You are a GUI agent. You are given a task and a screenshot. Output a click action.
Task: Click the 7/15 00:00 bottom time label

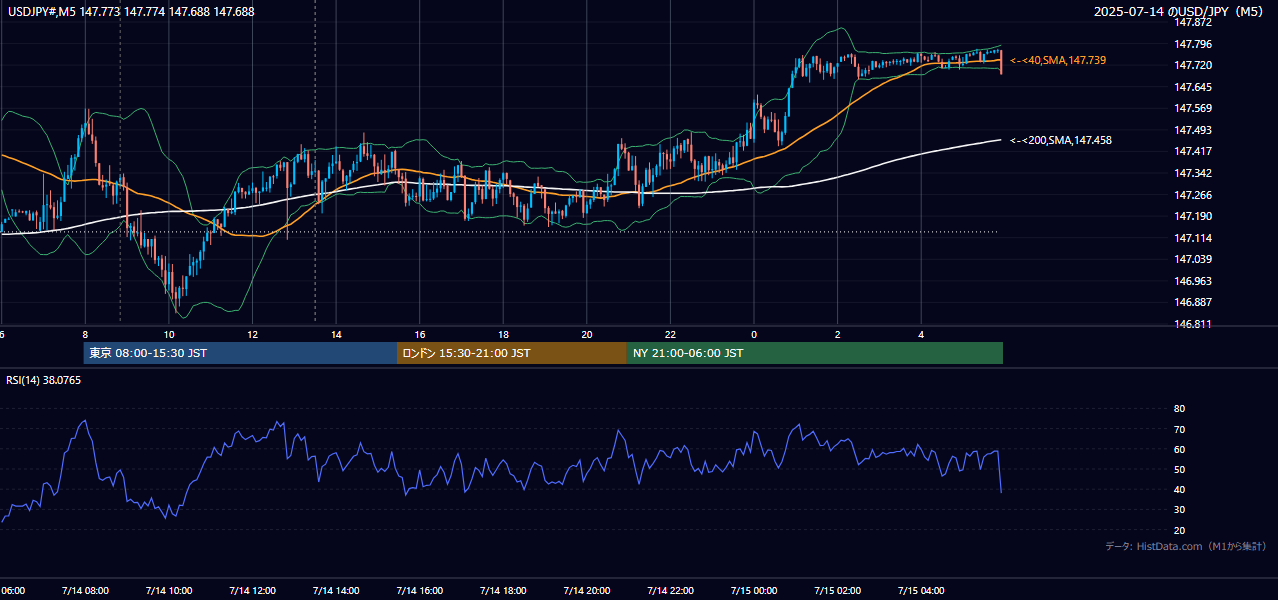coord(754,590)
